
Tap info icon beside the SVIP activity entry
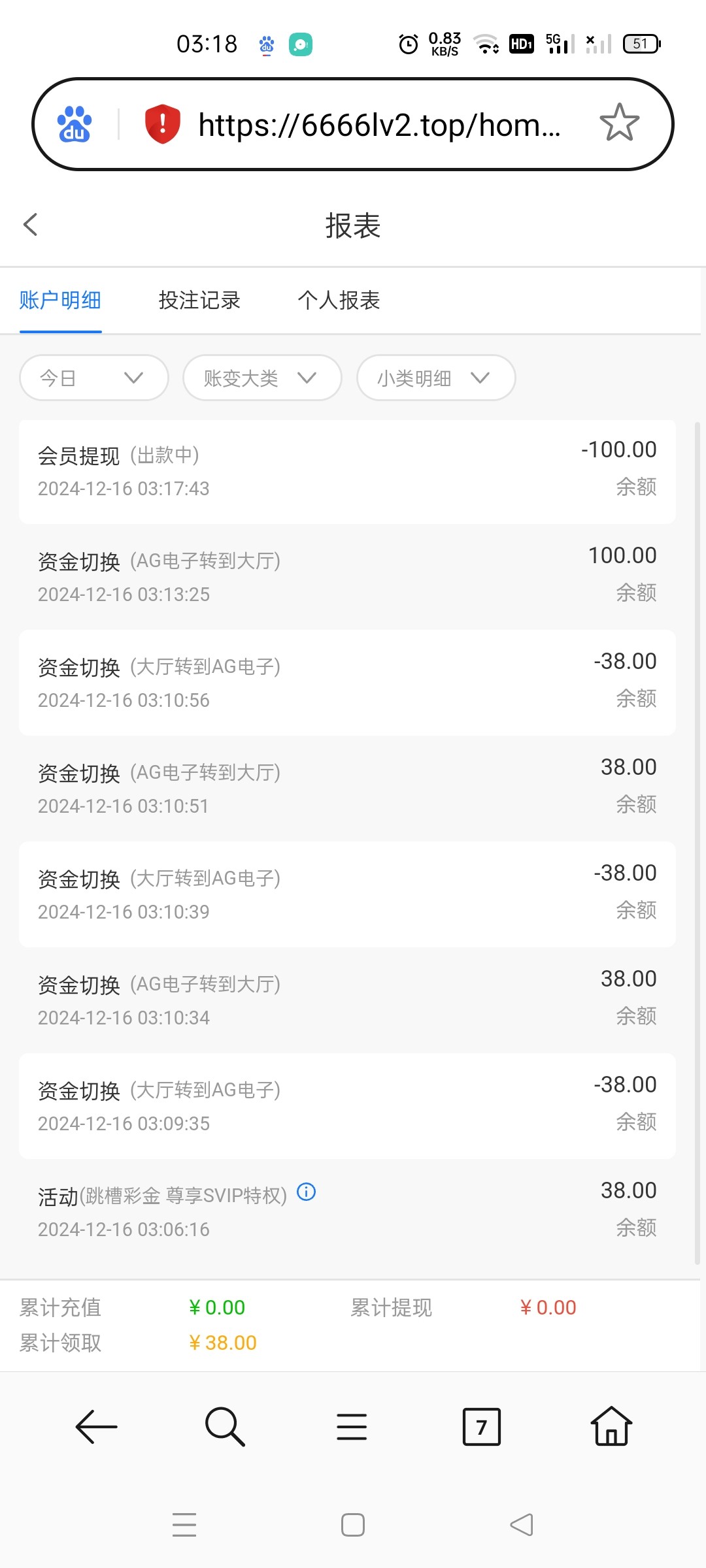tap(306, 1192)
